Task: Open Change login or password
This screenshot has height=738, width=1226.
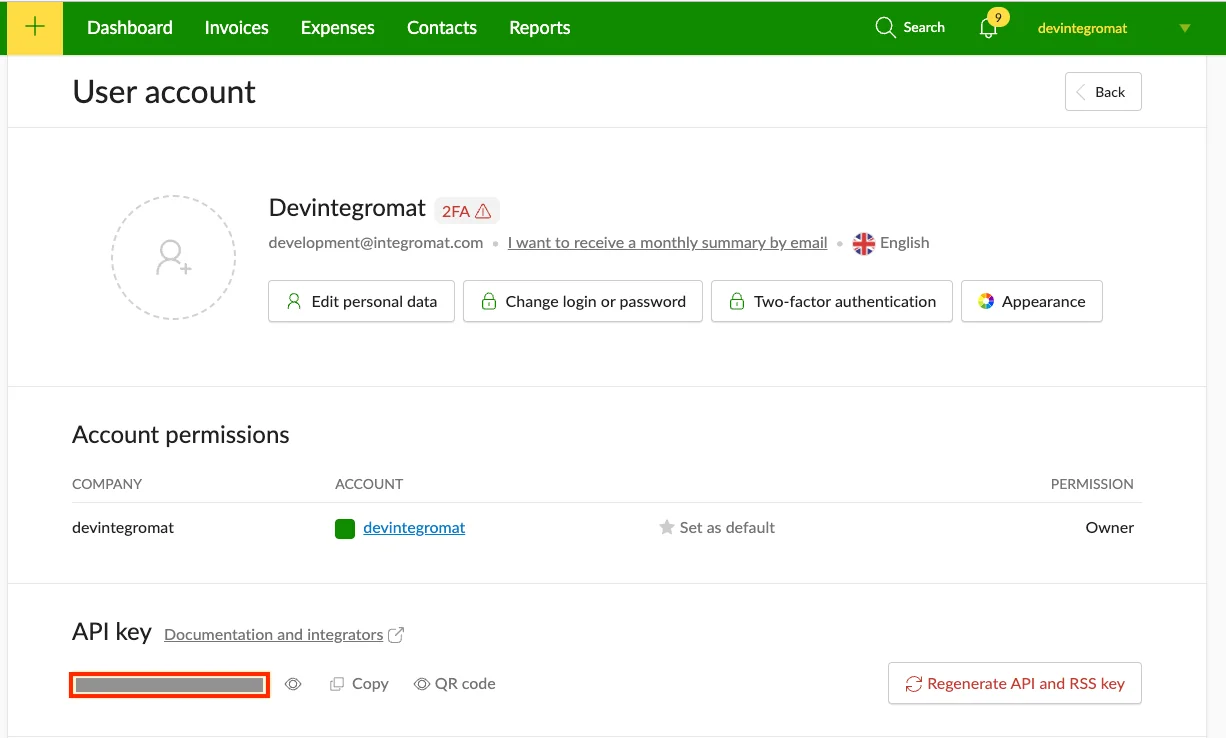Action: (583, 301)
